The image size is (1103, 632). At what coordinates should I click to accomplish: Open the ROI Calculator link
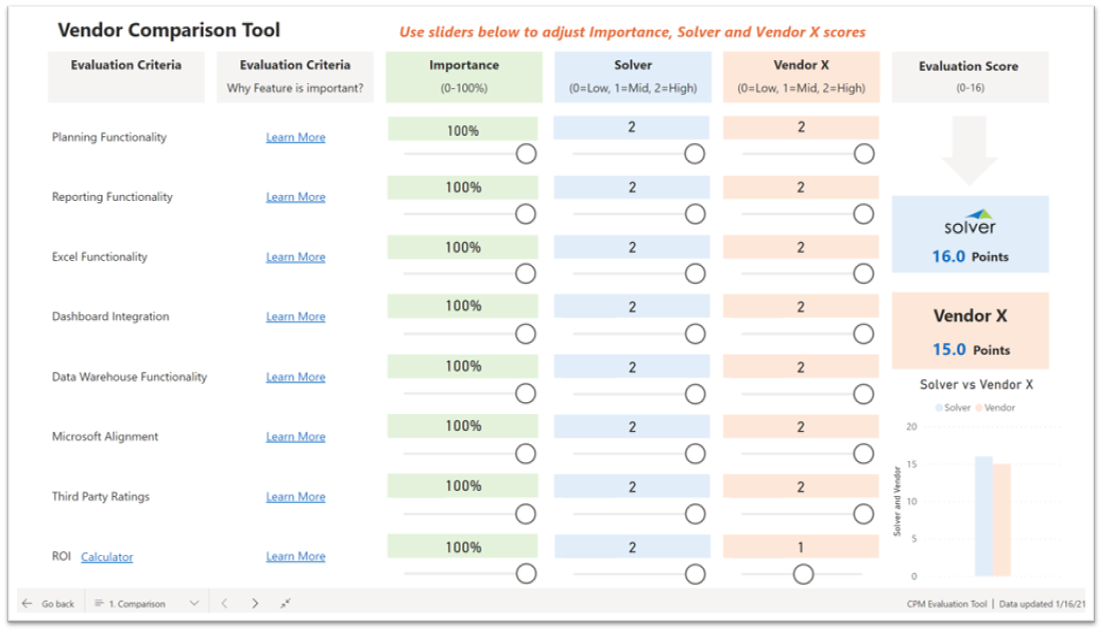point(107,557)
